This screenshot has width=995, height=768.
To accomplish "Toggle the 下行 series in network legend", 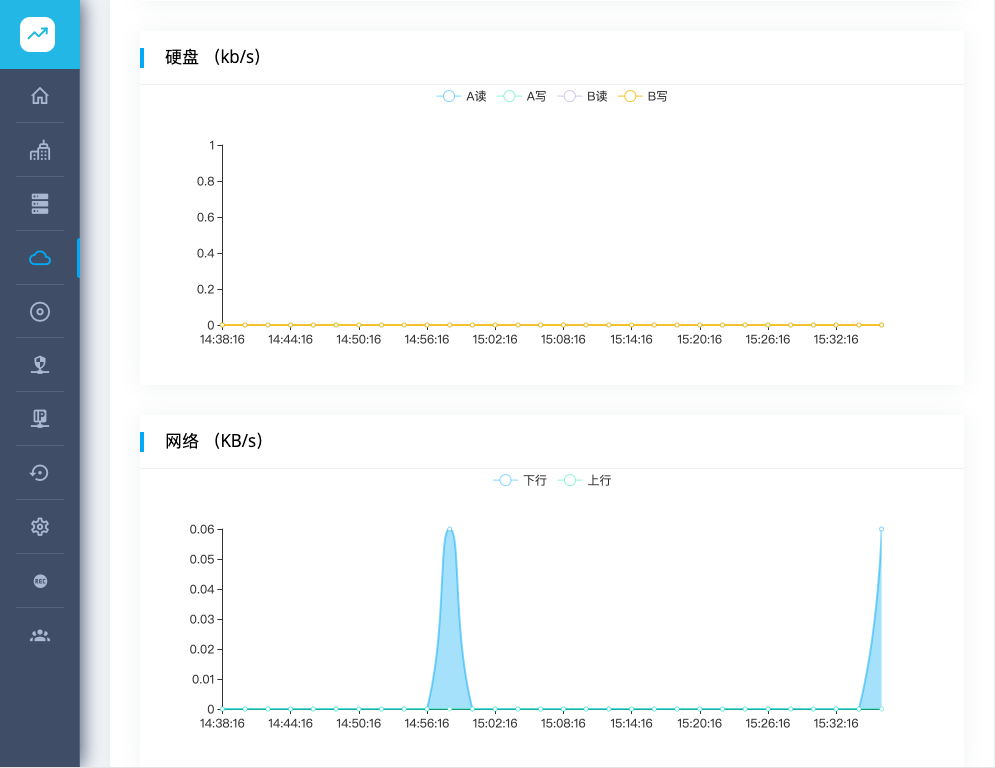I will 520,480.
